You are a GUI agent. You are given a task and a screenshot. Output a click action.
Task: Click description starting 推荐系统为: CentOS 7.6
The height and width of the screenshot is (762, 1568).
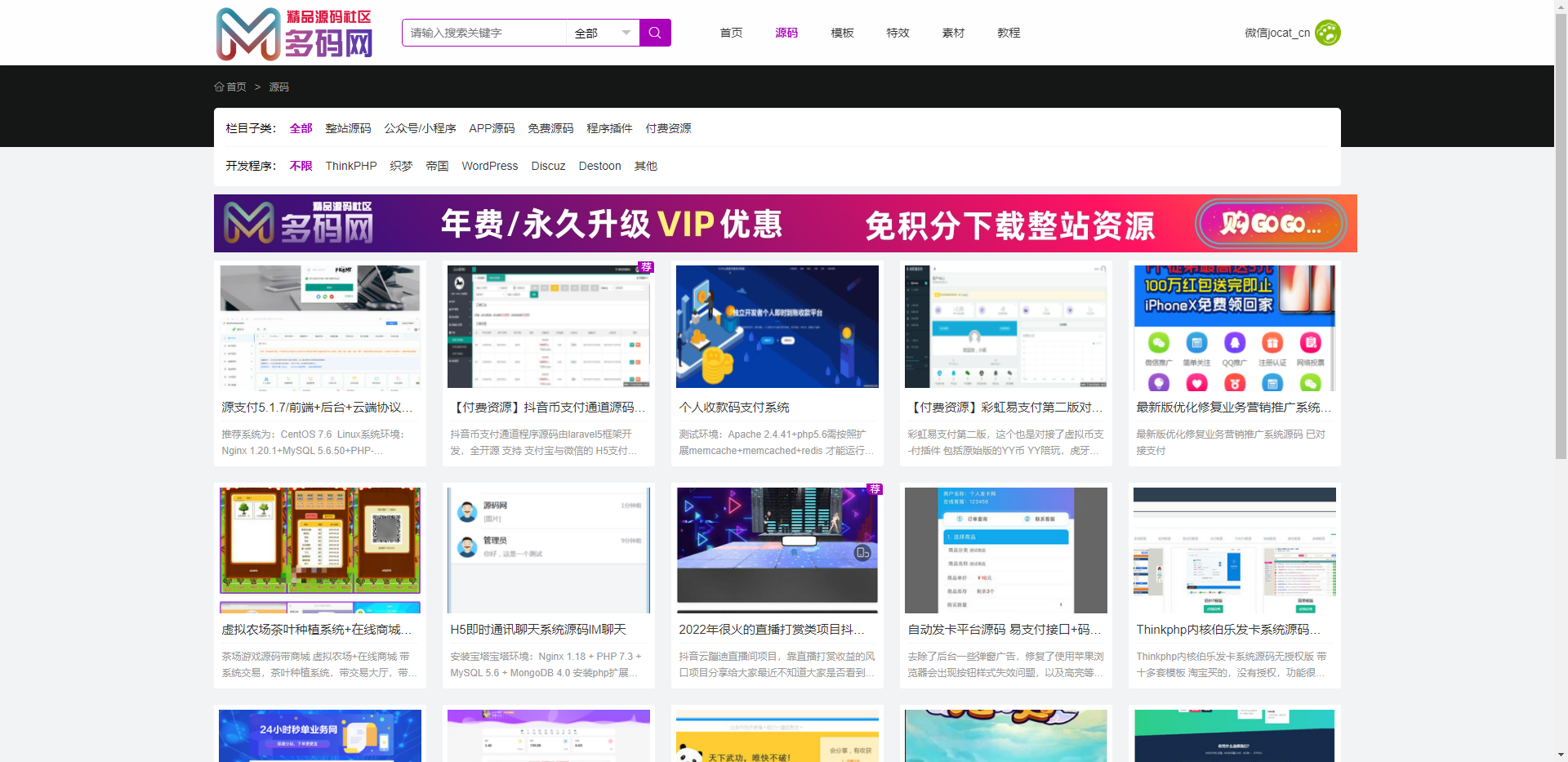click(314, 442)
